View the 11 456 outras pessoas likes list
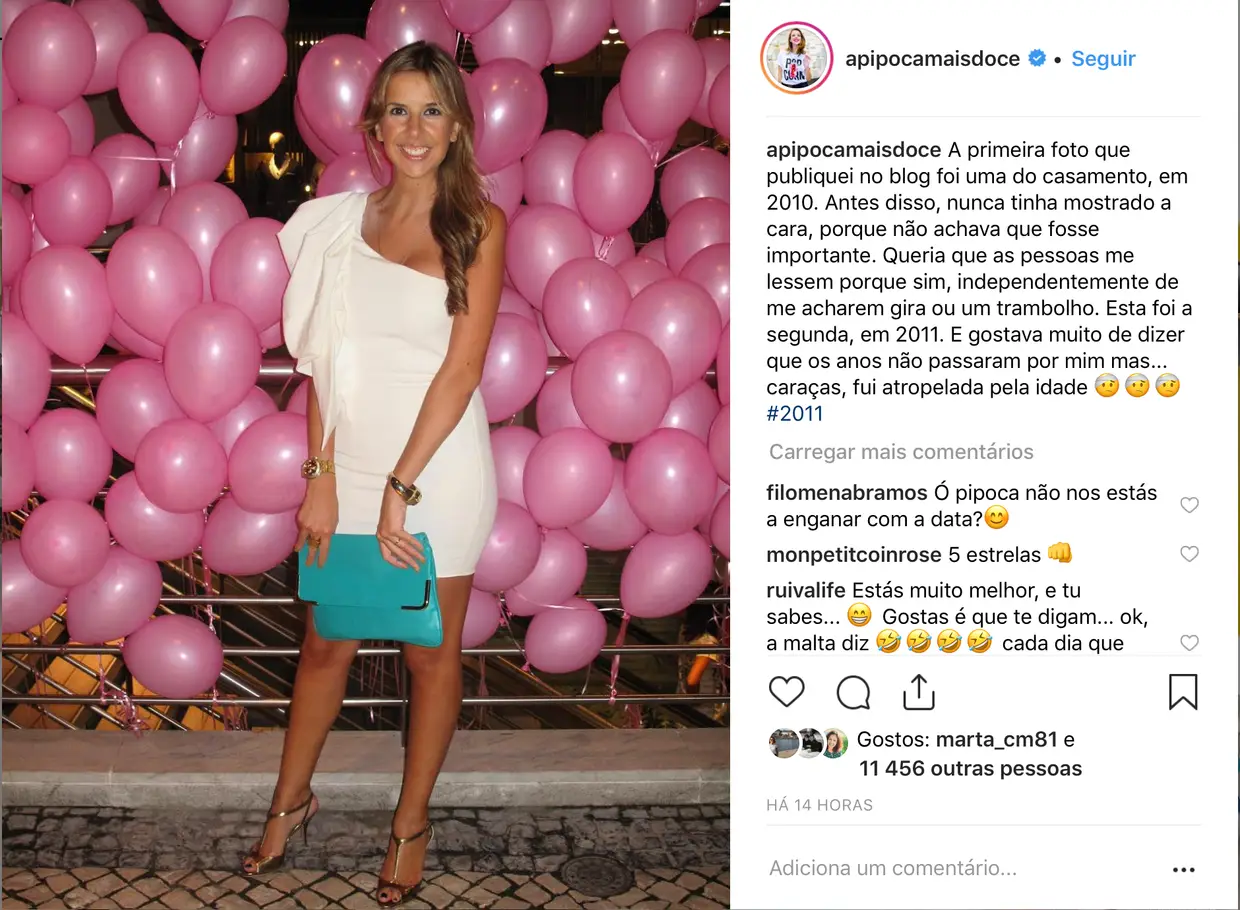 click(970, 769)
